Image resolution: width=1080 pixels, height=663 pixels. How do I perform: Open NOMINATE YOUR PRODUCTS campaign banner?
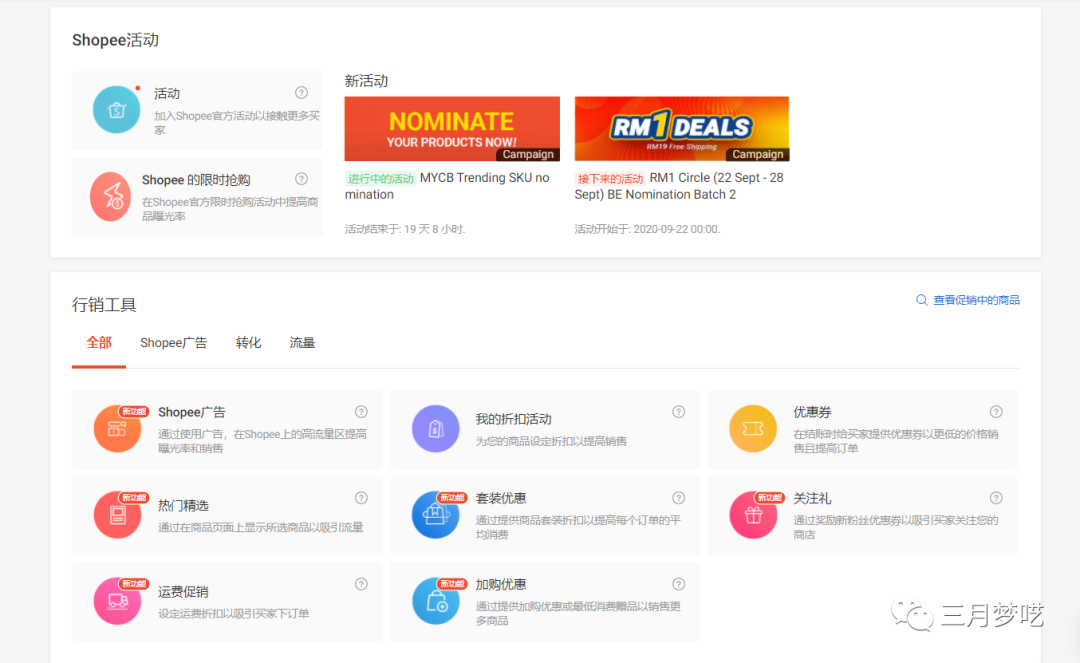pos(452,128)
